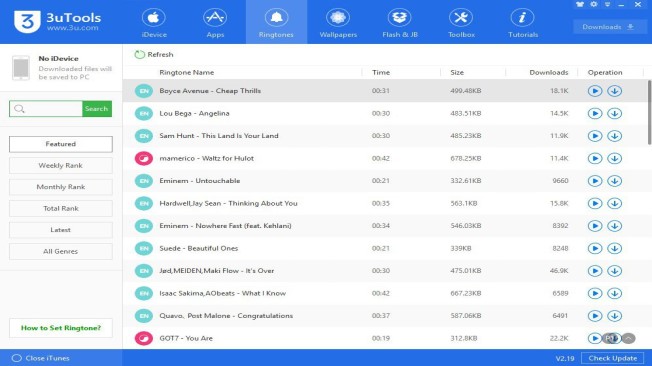Toggle the Close iTunes option

click(x=40, y=358)
